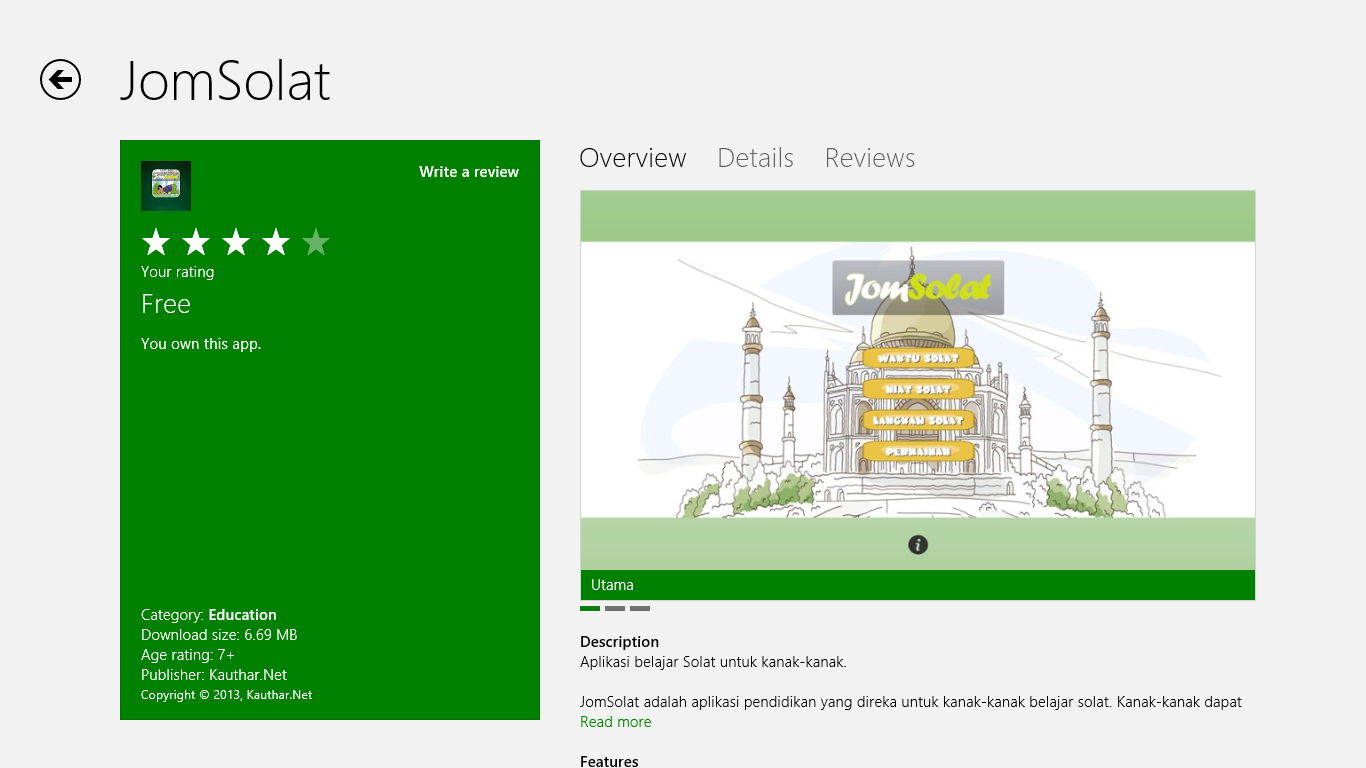Set rating to two stars
The image size is (1366, 768).
(x=196, y=242)
